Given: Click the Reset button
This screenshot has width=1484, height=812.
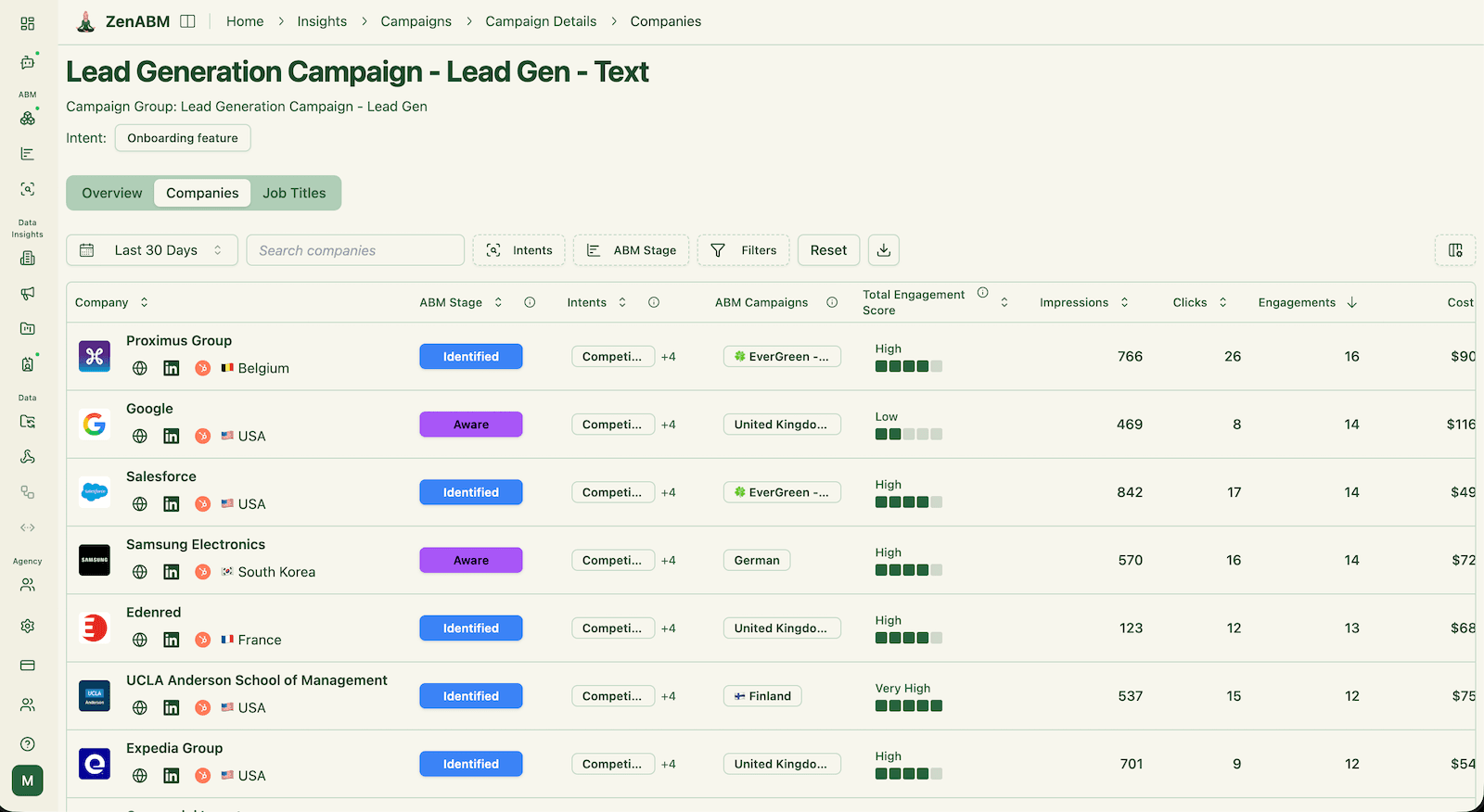Looking at the screenshot, I should [828, 250].
